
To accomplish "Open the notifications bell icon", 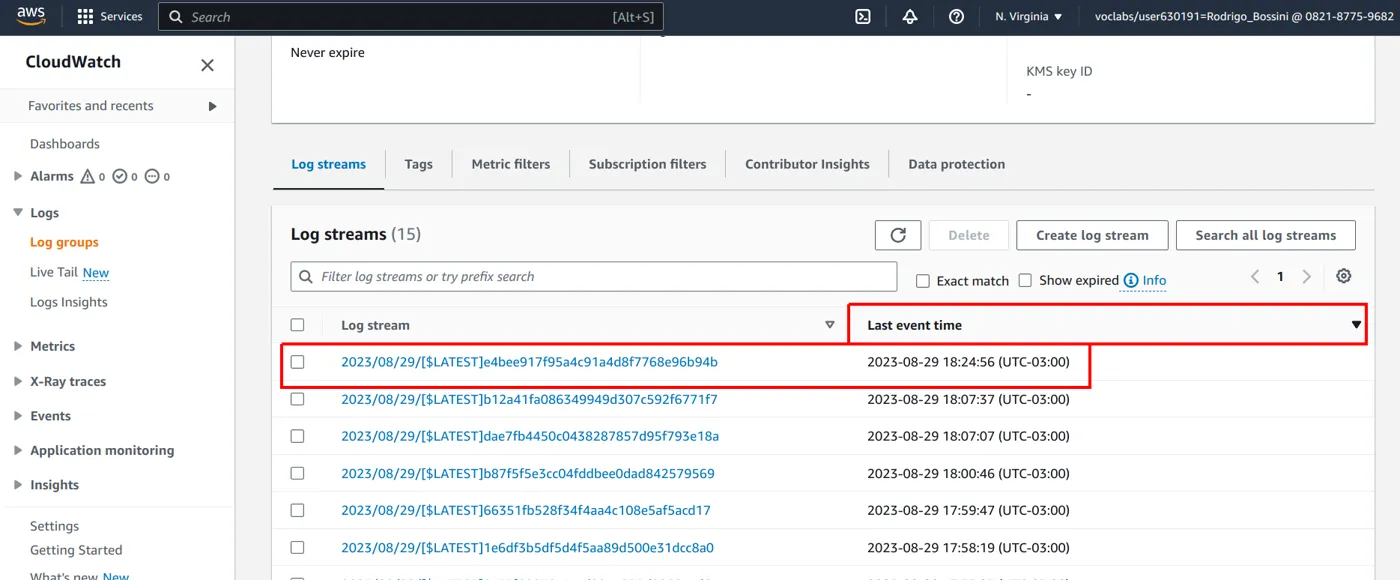I will tap(910, 17).
